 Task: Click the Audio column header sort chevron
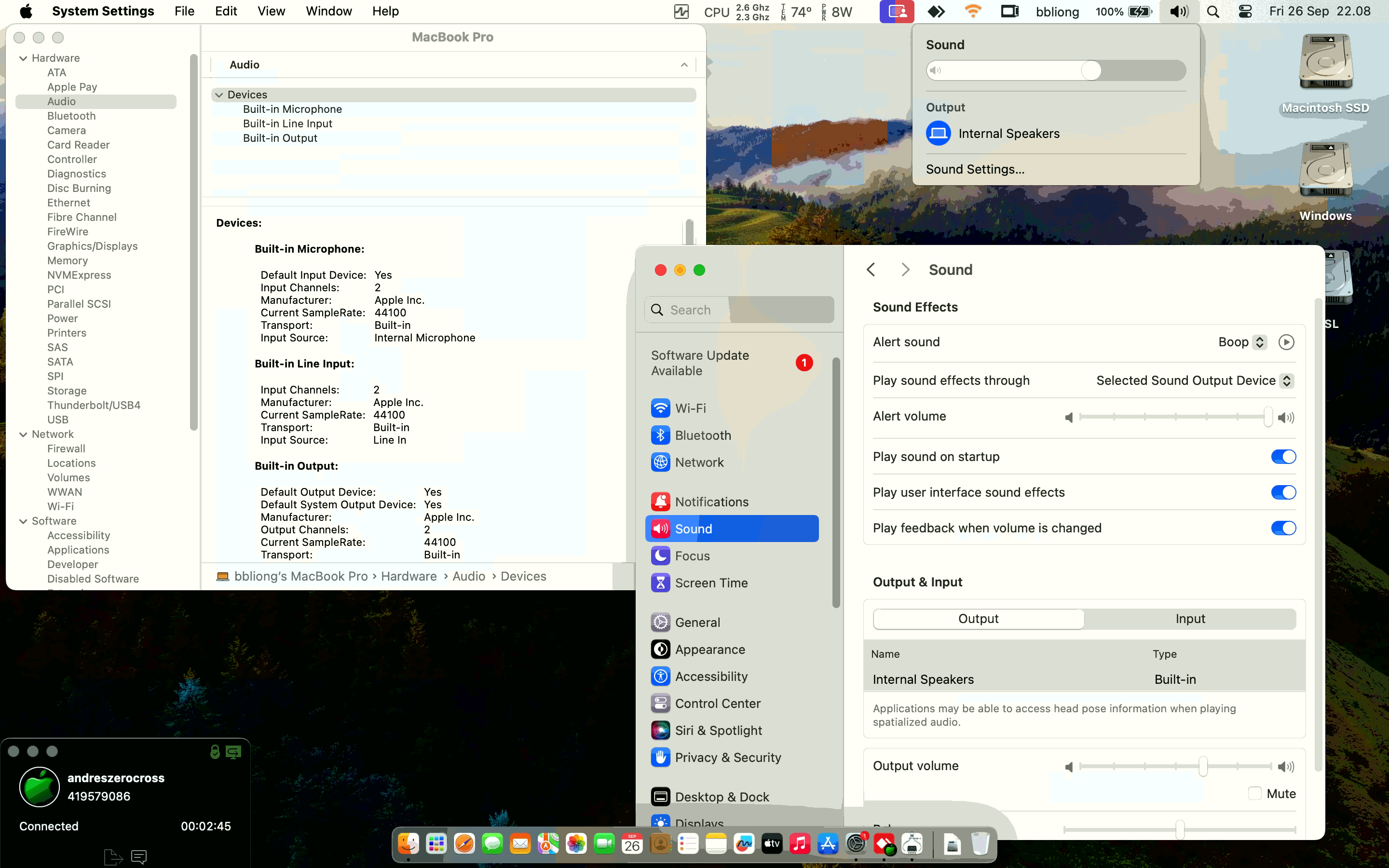point(684,65)
